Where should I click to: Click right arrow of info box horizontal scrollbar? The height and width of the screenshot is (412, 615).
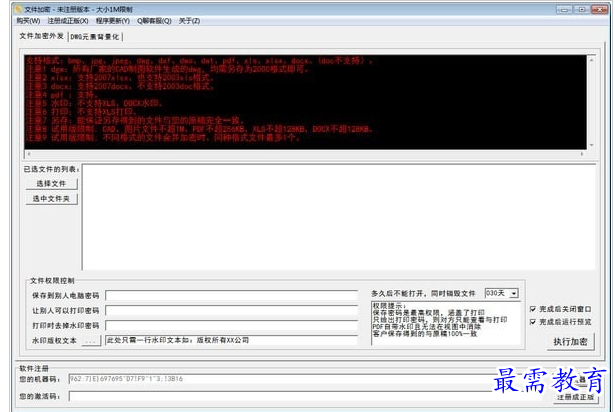582,154
